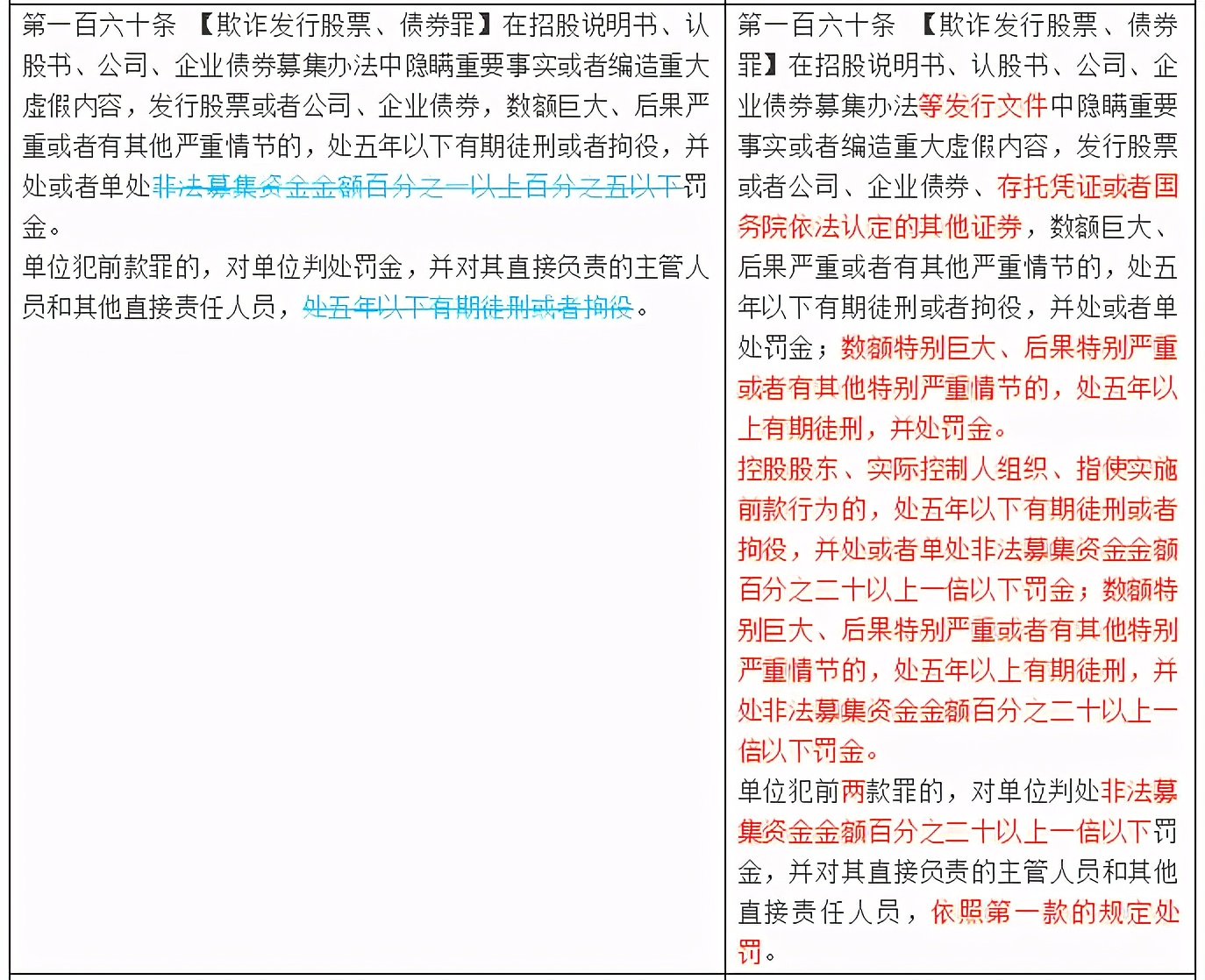Image resolution: width=1205 pixels, height=980 pixels.
Task: Click 单位犯前款罪的 in the left column
Action: pyautogui.click(x=111, y=267)
